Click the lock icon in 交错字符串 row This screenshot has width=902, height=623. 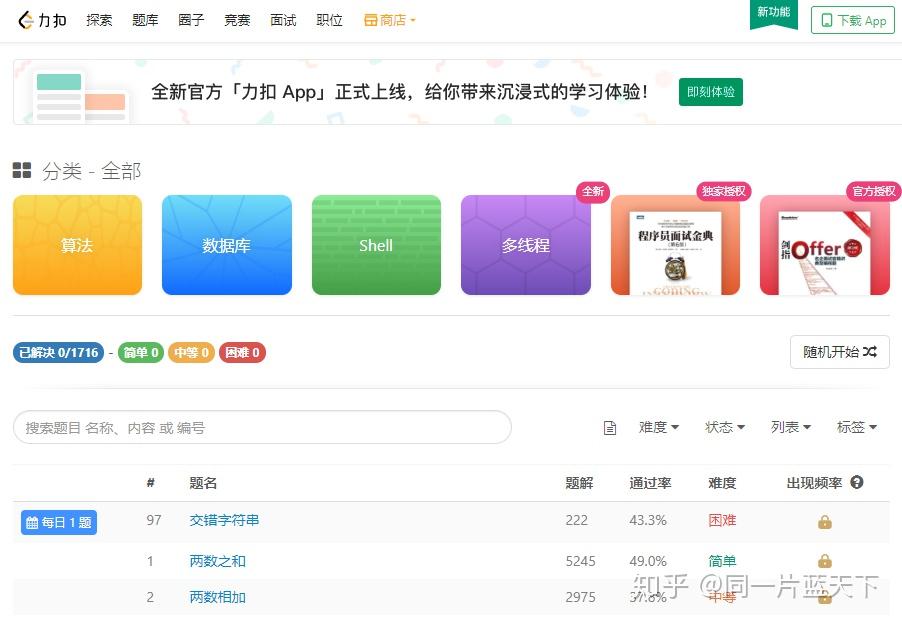pos(824,522)
